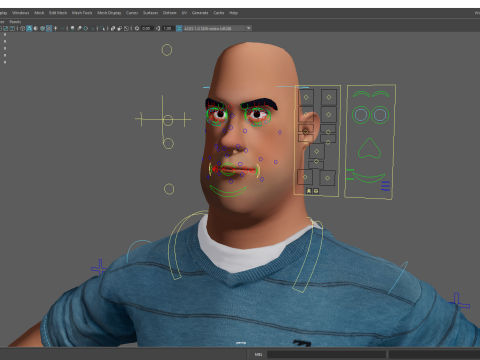Open the Panels menu in viewport
Screen dimensions: 480x360
15,22
